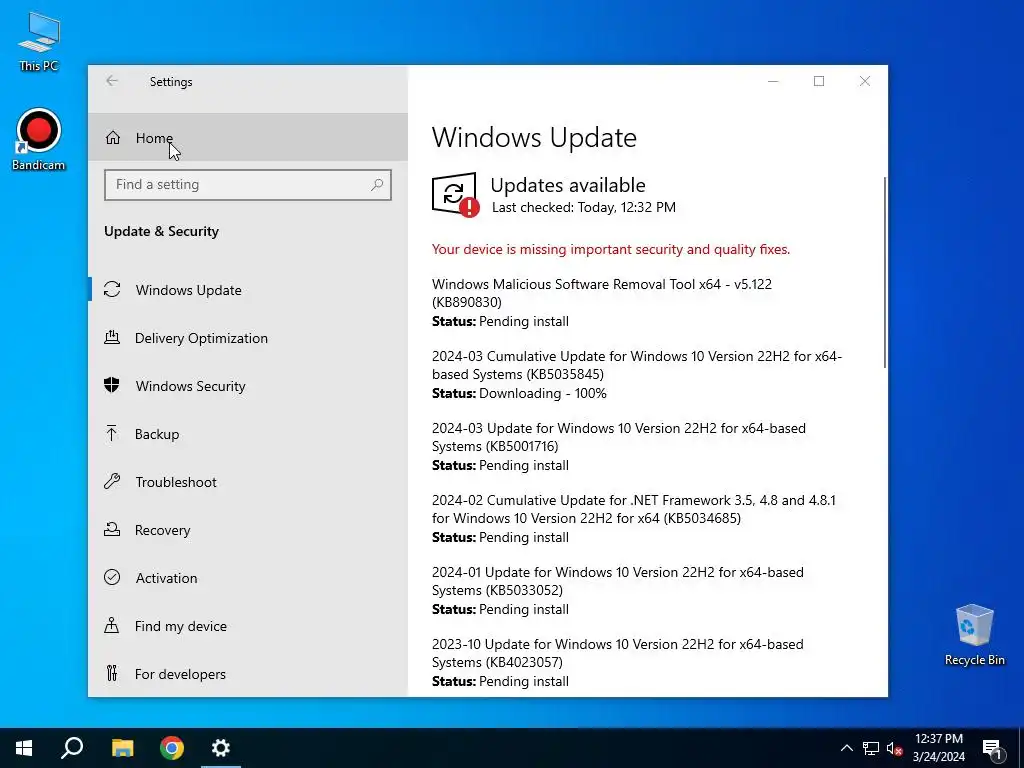Open the Action Center notifications icon
The image size is (1024, 768).
point(993,748)
